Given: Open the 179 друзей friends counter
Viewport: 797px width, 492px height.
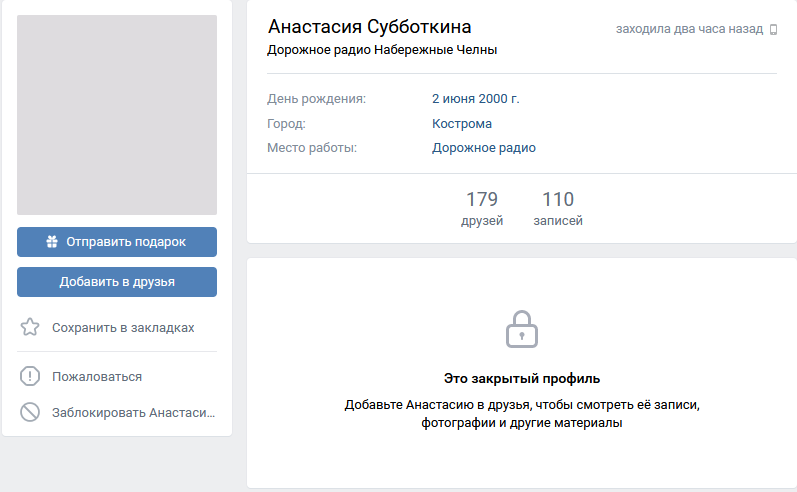Looking at the screenshot, I should (x=482, y=208).
